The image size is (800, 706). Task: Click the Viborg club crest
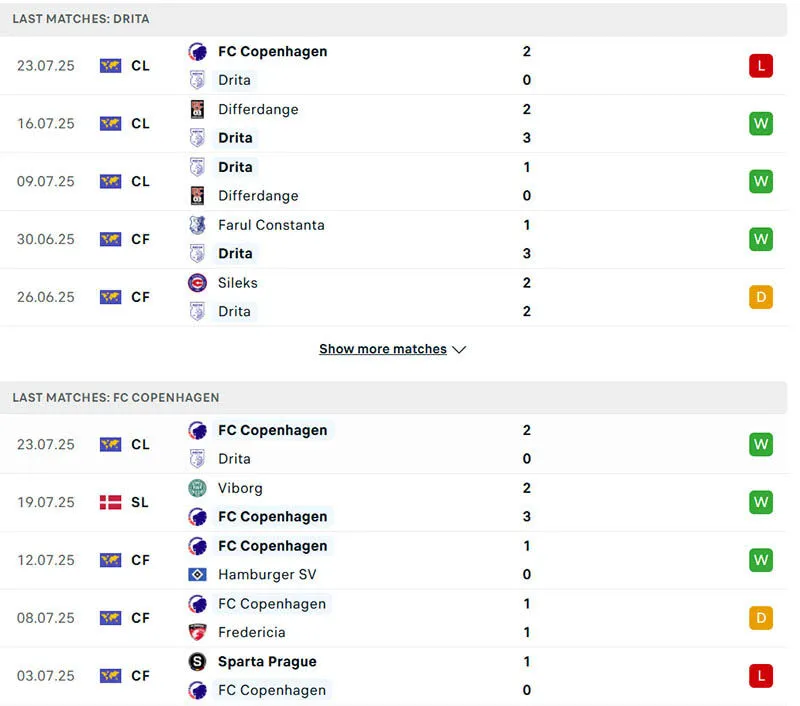197,489
